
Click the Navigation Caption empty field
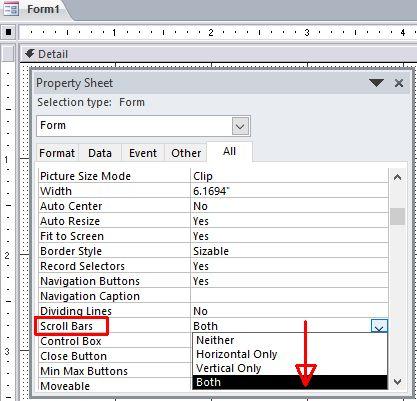point(289,296)
